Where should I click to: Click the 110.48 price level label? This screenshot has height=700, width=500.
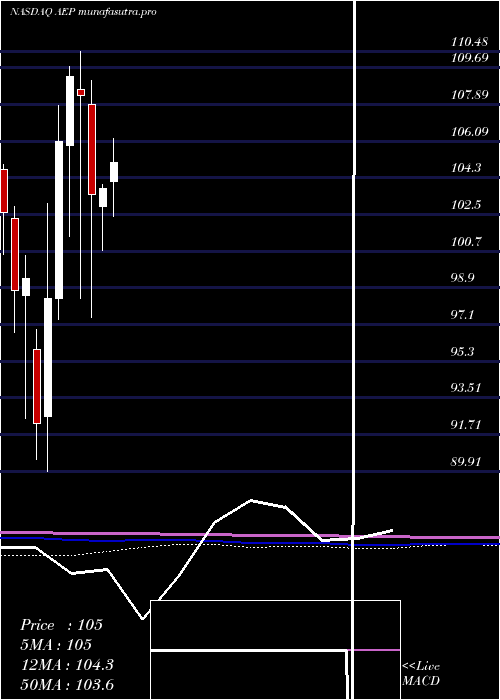[x=469, y=42]
